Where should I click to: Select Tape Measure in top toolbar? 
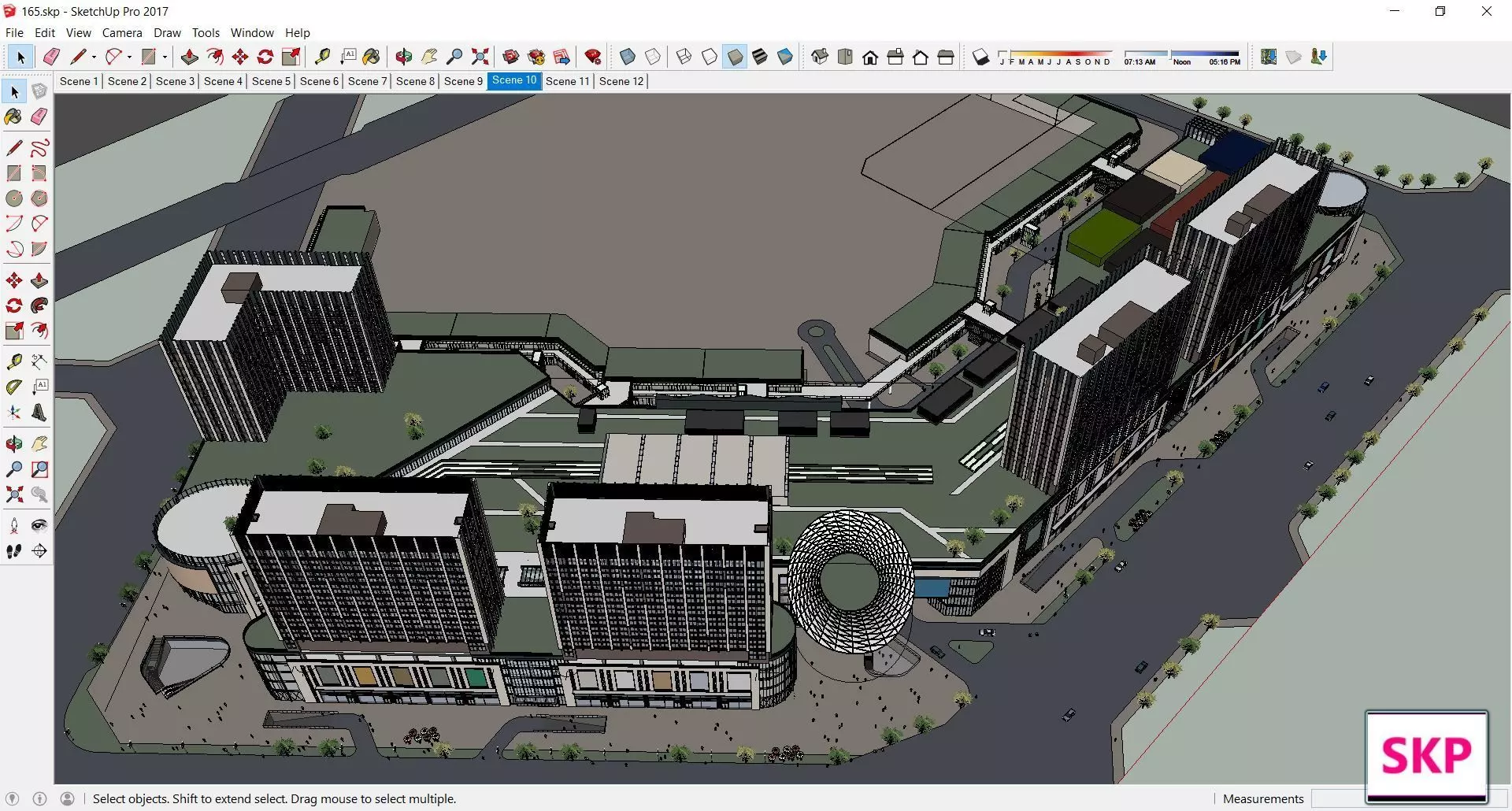pyautogui.click(x=322, y=57)
